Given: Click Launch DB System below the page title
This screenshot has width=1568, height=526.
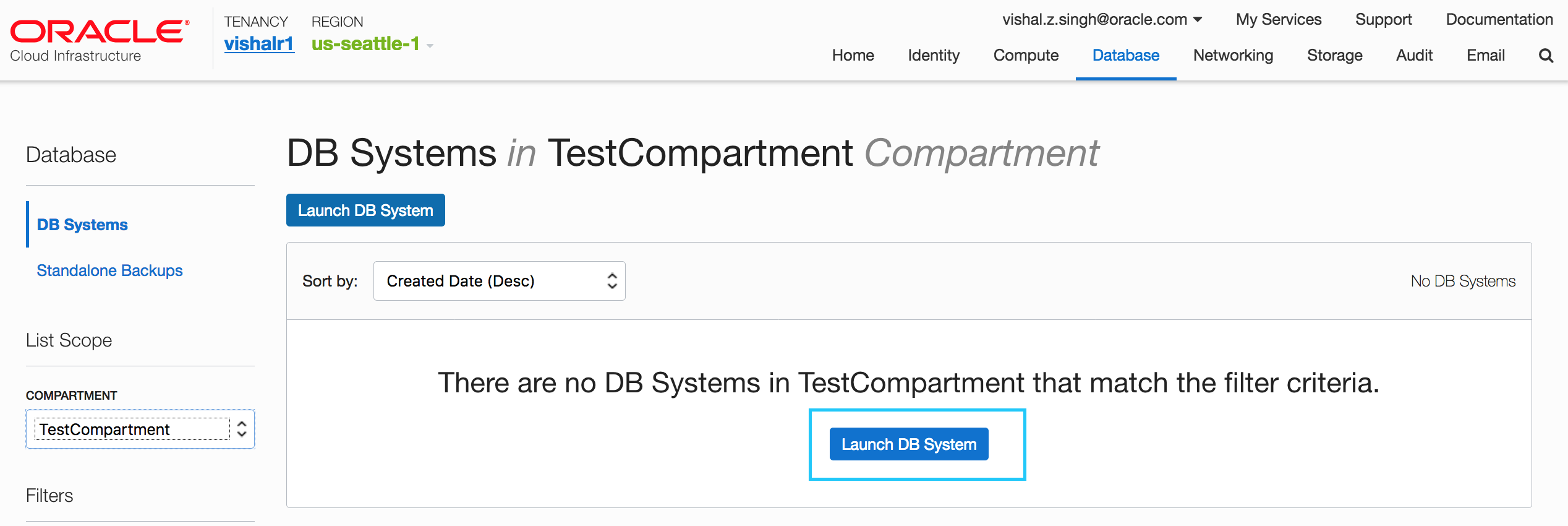Looking at the screenshot, I should pos(365,210).
